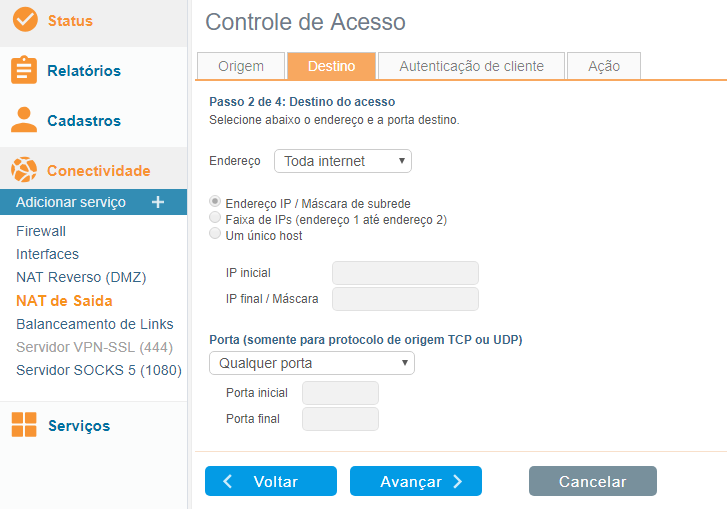727x509 pixels.
Task: Open the Endereço dropdown showing Toda internet
Action: (343, 161)
